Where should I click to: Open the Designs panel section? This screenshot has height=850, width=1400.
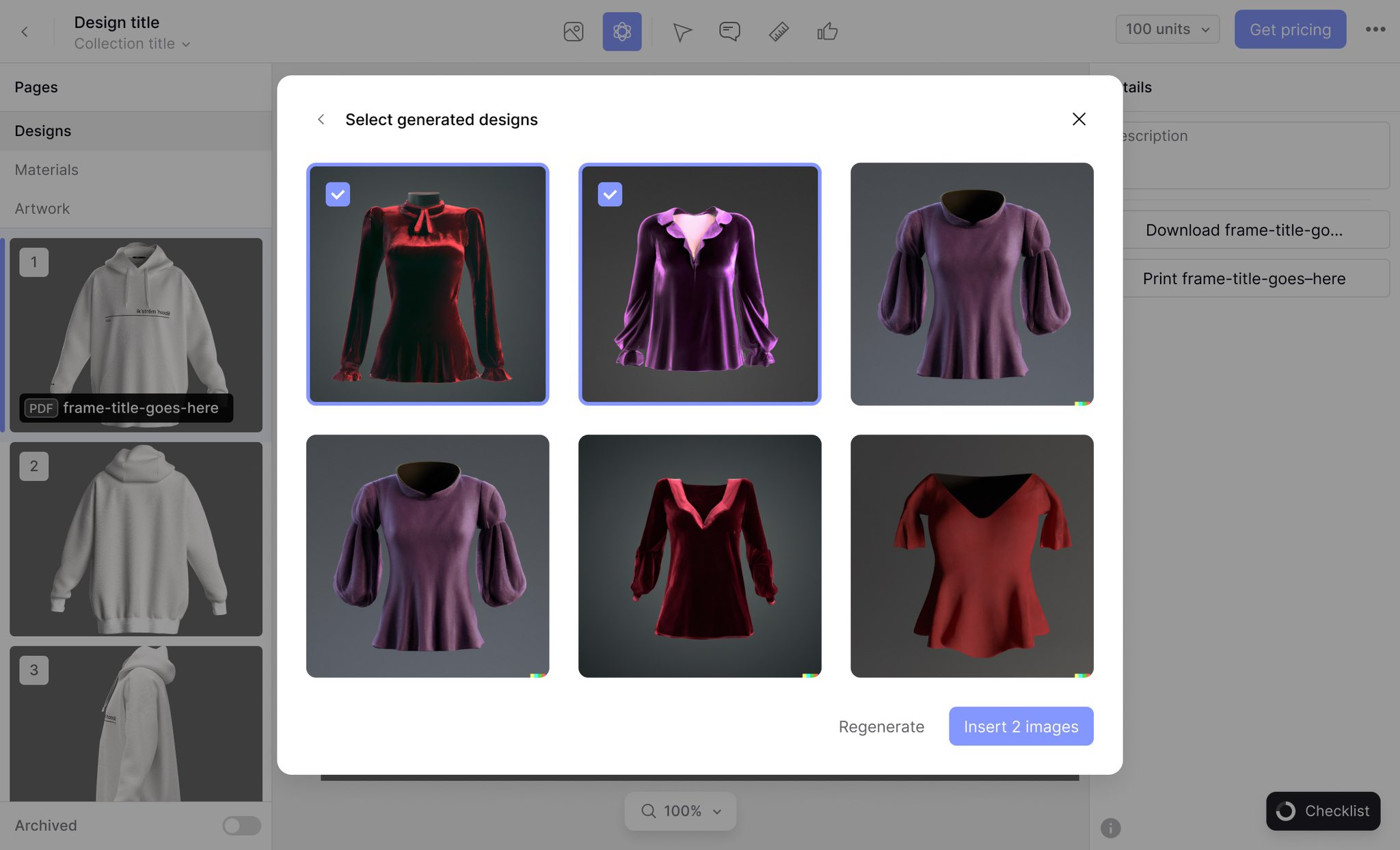pos(42,130)
